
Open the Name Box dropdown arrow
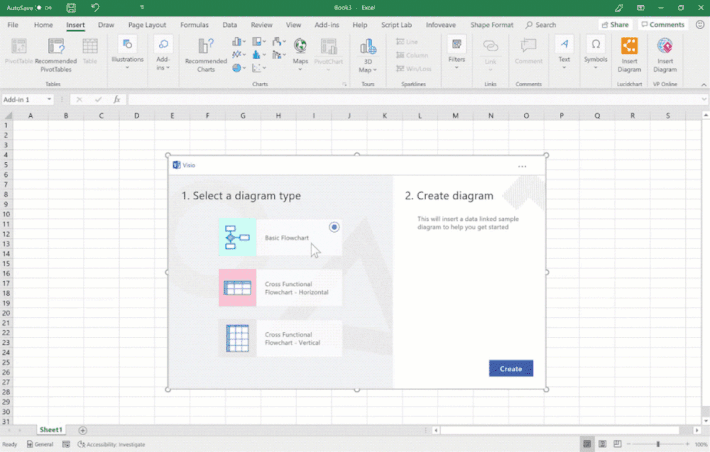tap(49, 99)
